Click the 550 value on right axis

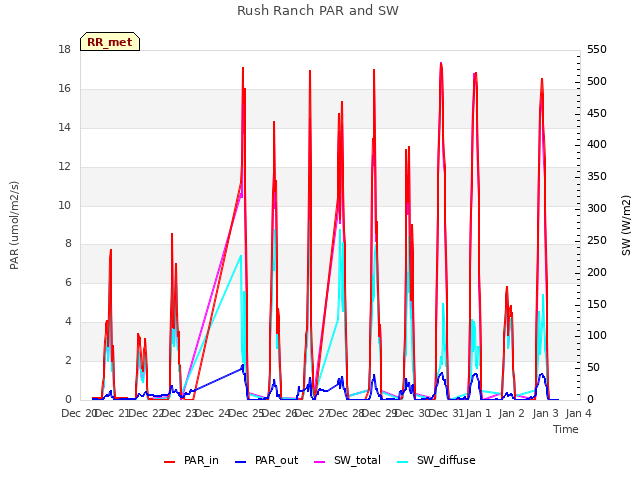click(597, 50)
